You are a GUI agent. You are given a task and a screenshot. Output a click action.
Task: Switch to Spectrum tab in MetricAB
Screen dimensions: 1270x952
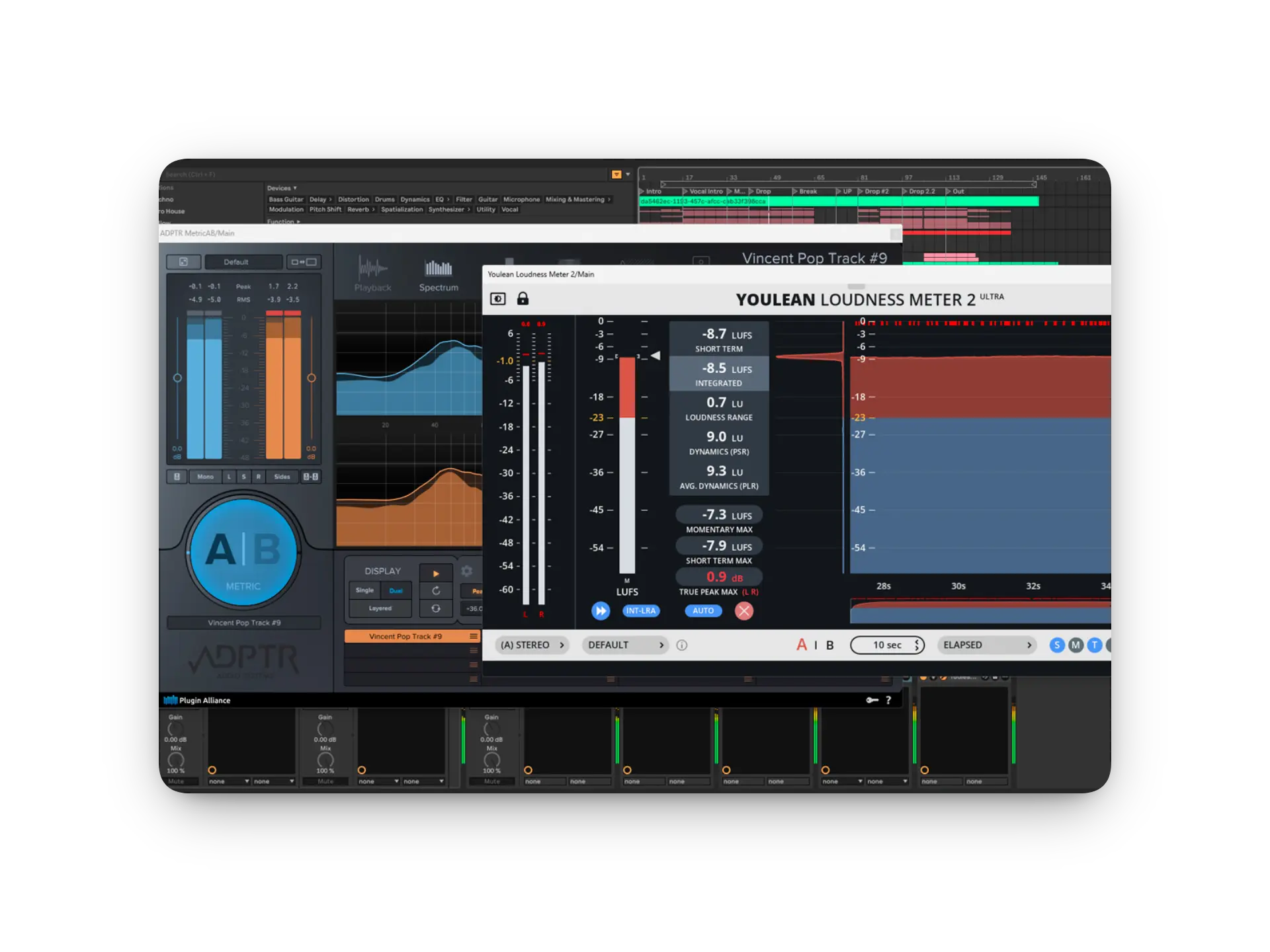pyautogui.click(x=439, y=275)
